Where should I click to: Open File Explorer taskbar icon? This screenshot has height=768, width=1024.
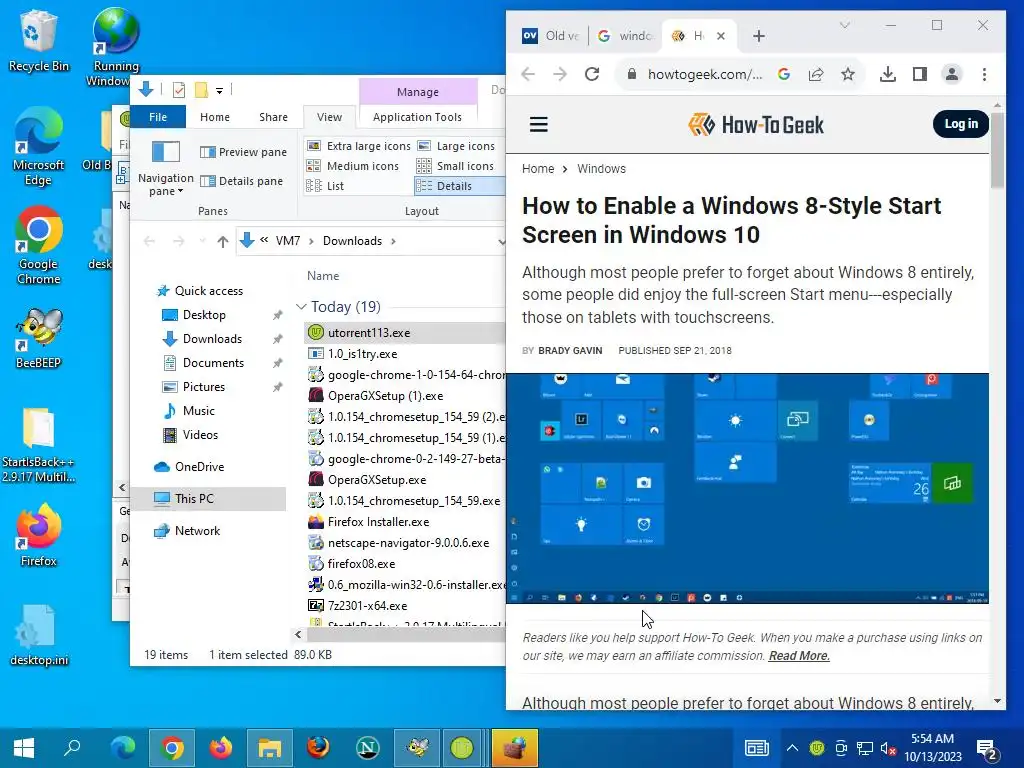click(269, 747)
